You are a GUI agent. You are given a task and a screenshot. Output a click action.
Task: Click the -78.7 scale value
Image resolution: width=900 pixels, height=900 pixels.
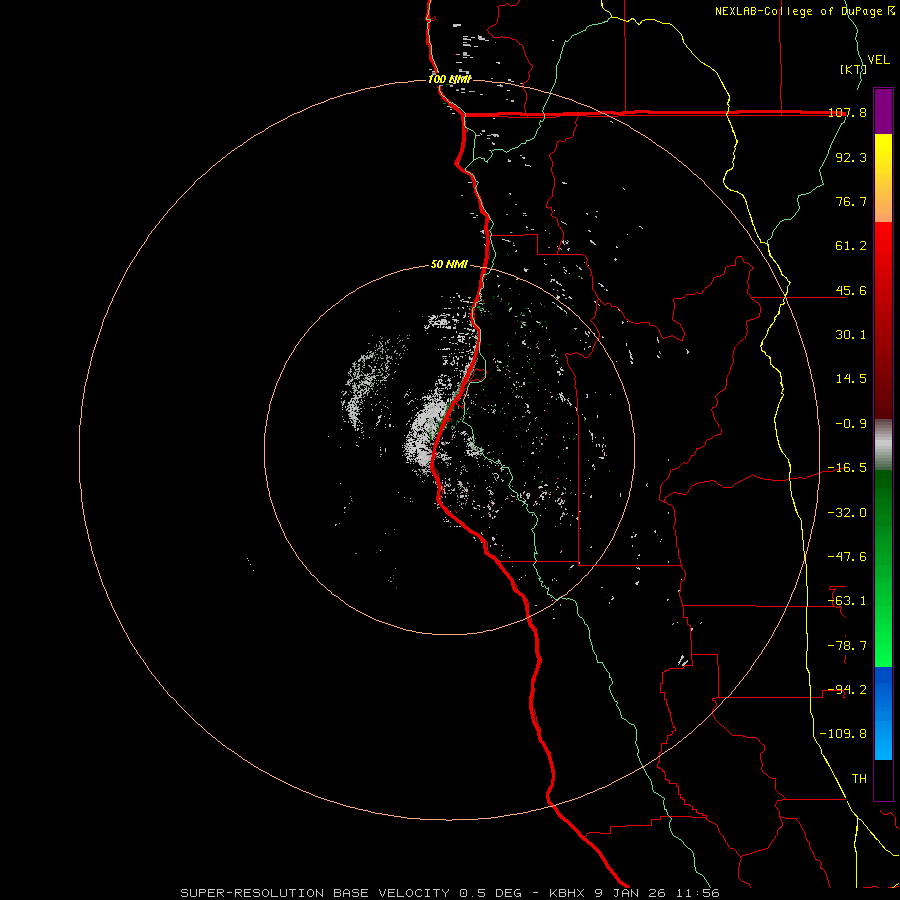(848, 646)
